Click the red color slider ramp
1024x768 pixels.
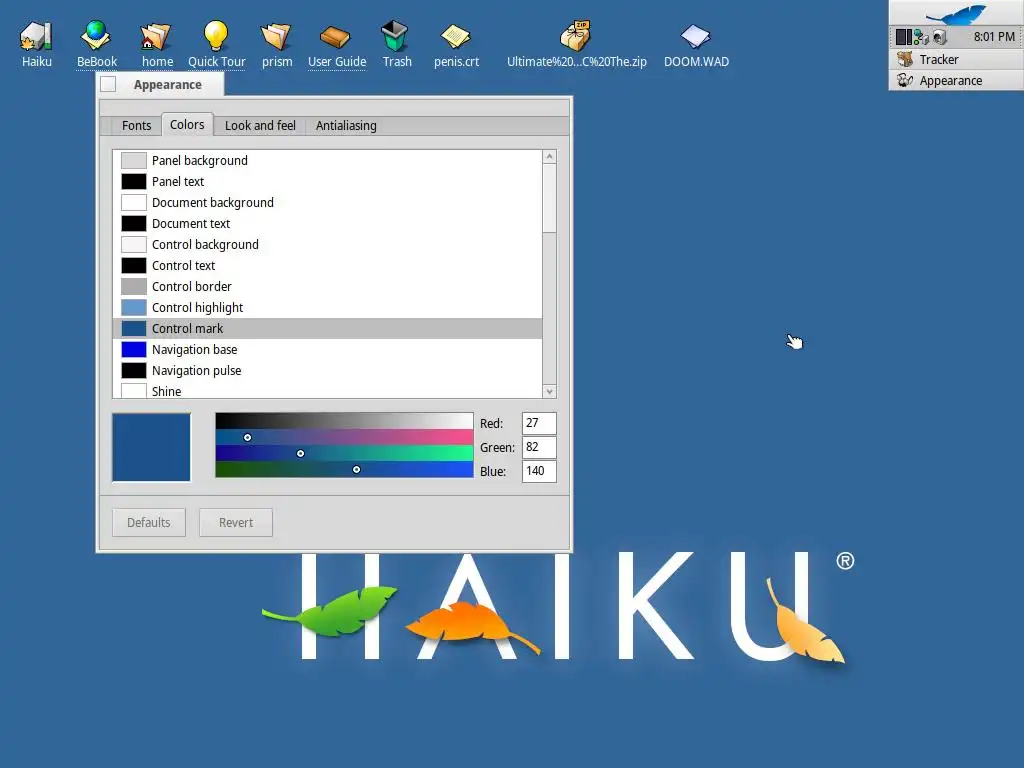coord(344,437)
